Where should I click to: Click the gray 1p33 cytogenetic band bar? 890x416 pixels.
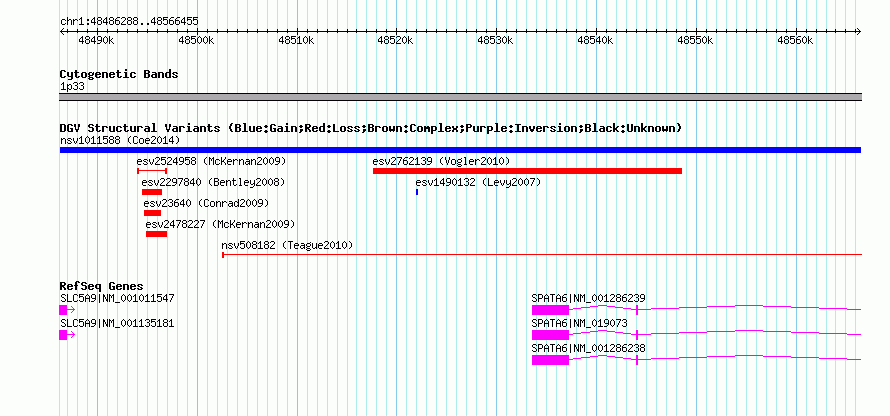coord(460,97)
